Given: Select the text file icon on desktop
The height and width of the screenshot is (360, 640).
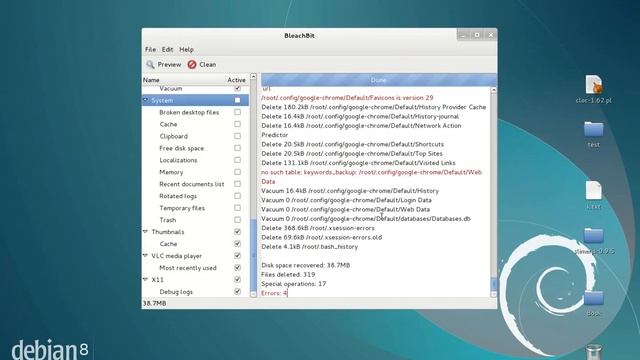Looking at the screenshot, I should (593, 191).
